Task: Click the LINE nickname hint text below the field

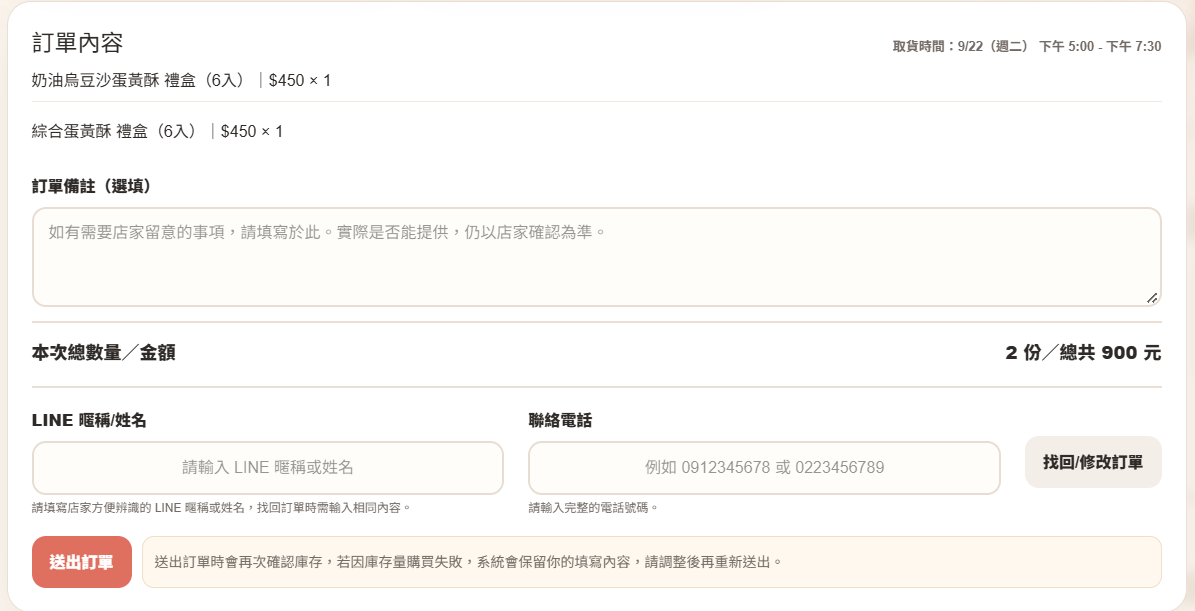Action: pos(221,507)
